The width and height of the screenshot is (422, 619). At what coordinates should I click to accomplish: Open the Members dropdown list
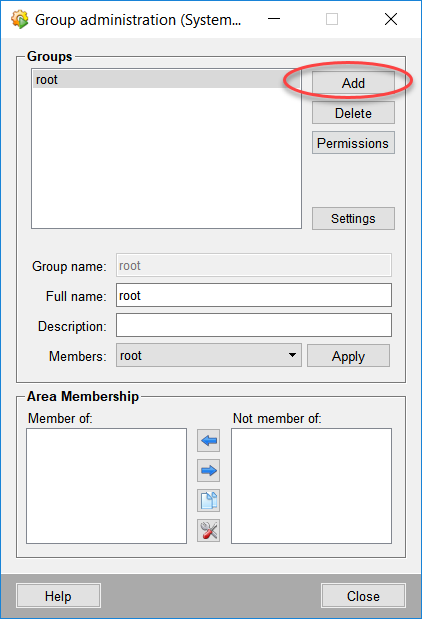(209, 355)
